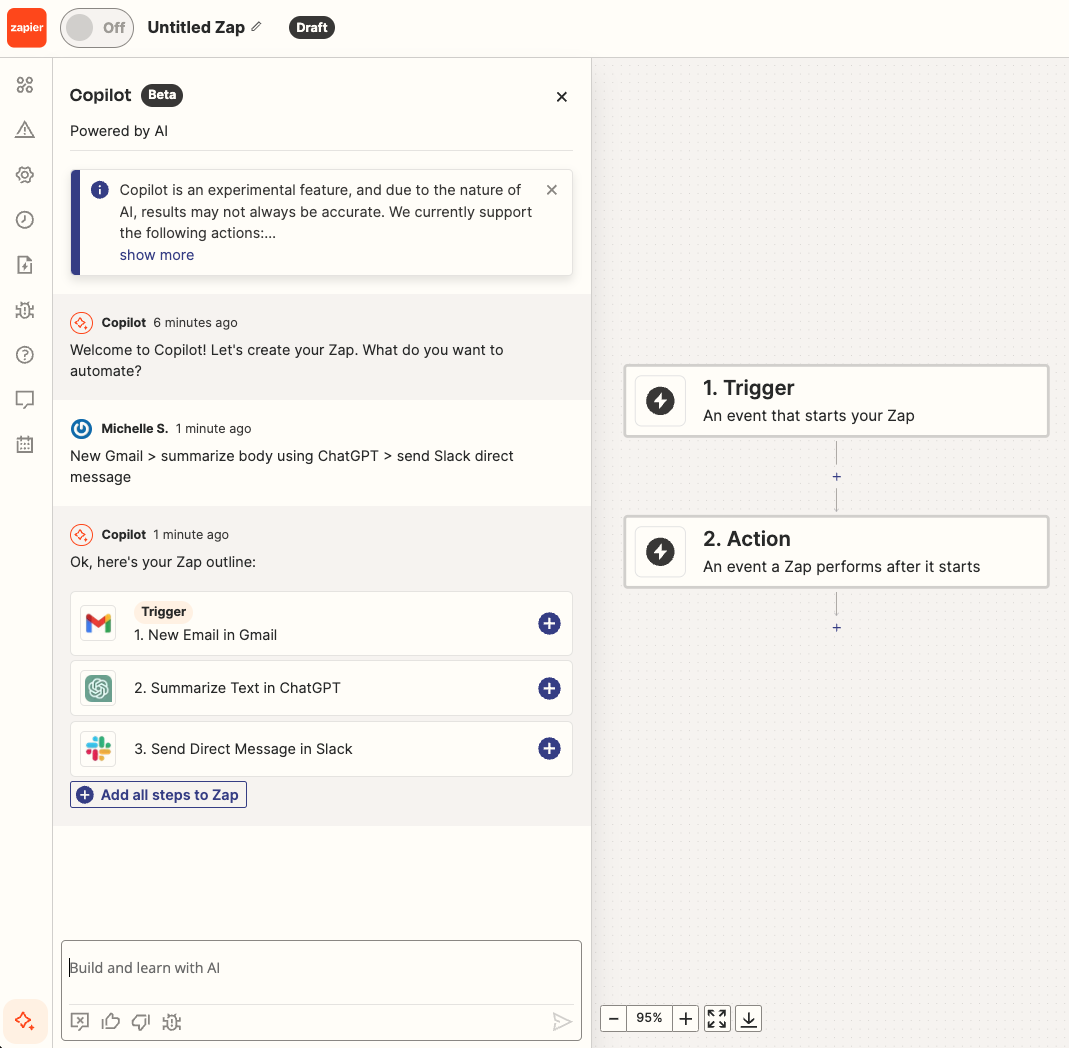Open the calendar icon in the sidebar
The image size is (1069, 1048).
coord(25,445)
